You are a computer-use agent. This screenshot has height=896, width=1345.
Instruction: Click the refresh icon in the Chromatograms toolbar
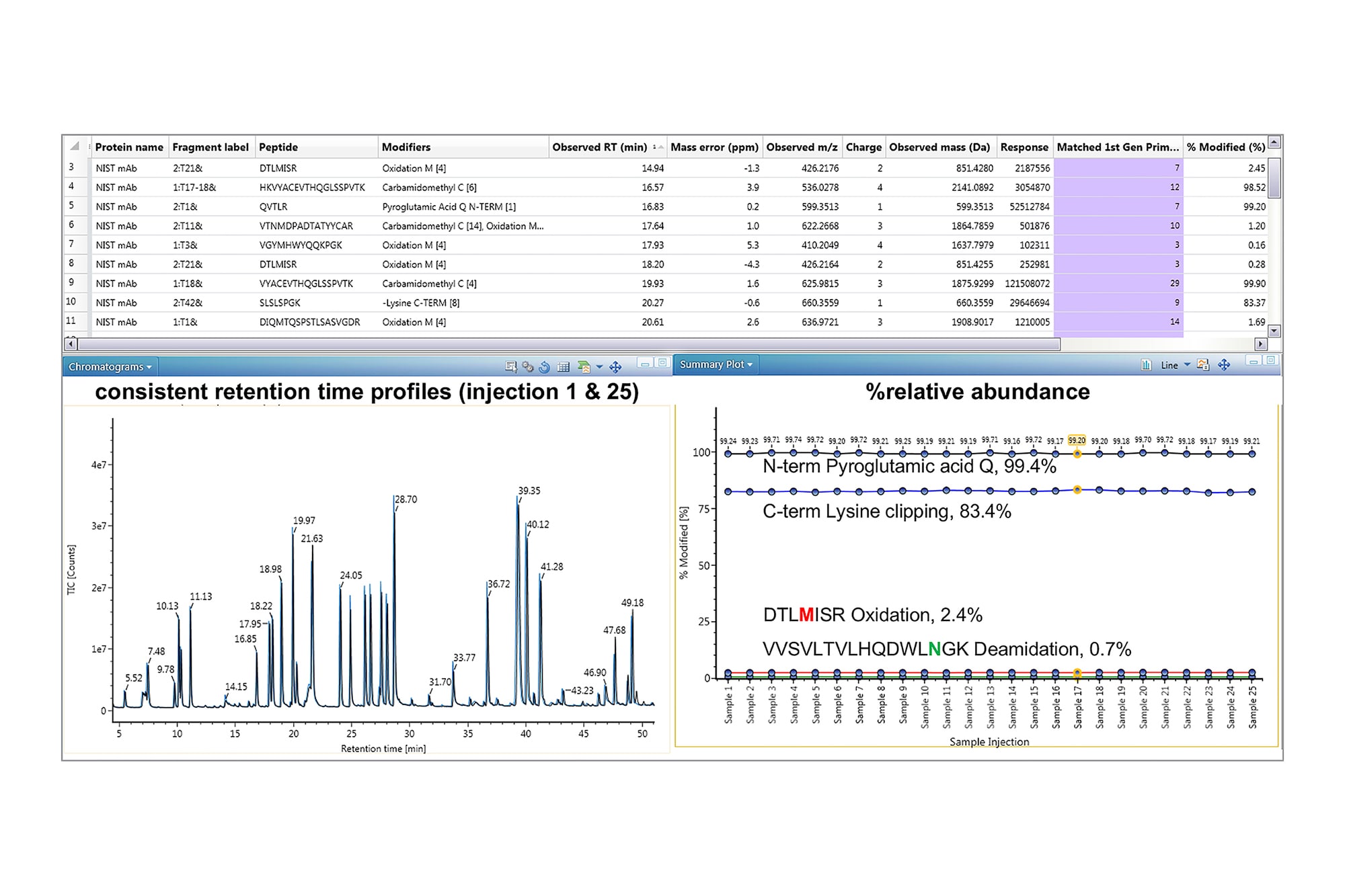[544, 366]
